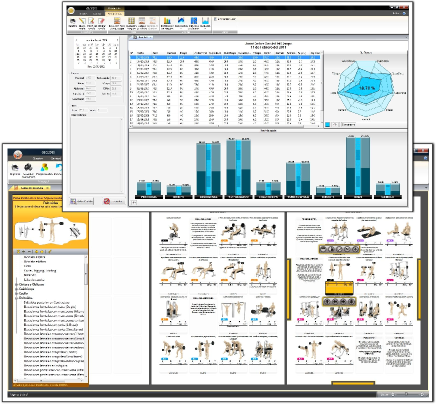Click the pencil icon in the tree toolbar

tap(50, 252)
